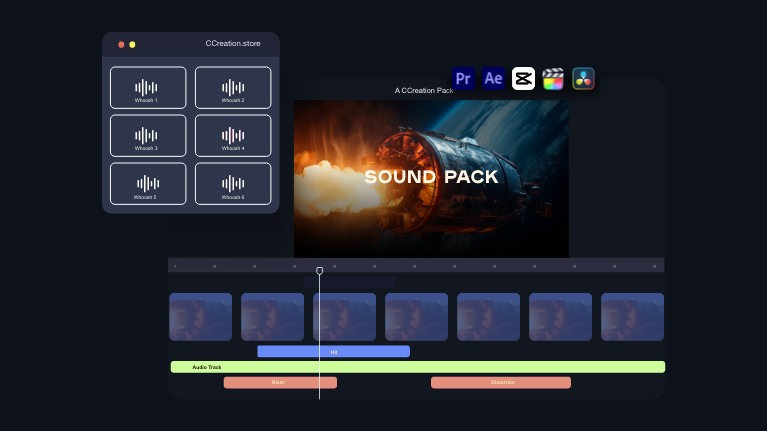The image size is (767, 431).
Task: Click the first video clip thumbnail
Action: (201, 317)
